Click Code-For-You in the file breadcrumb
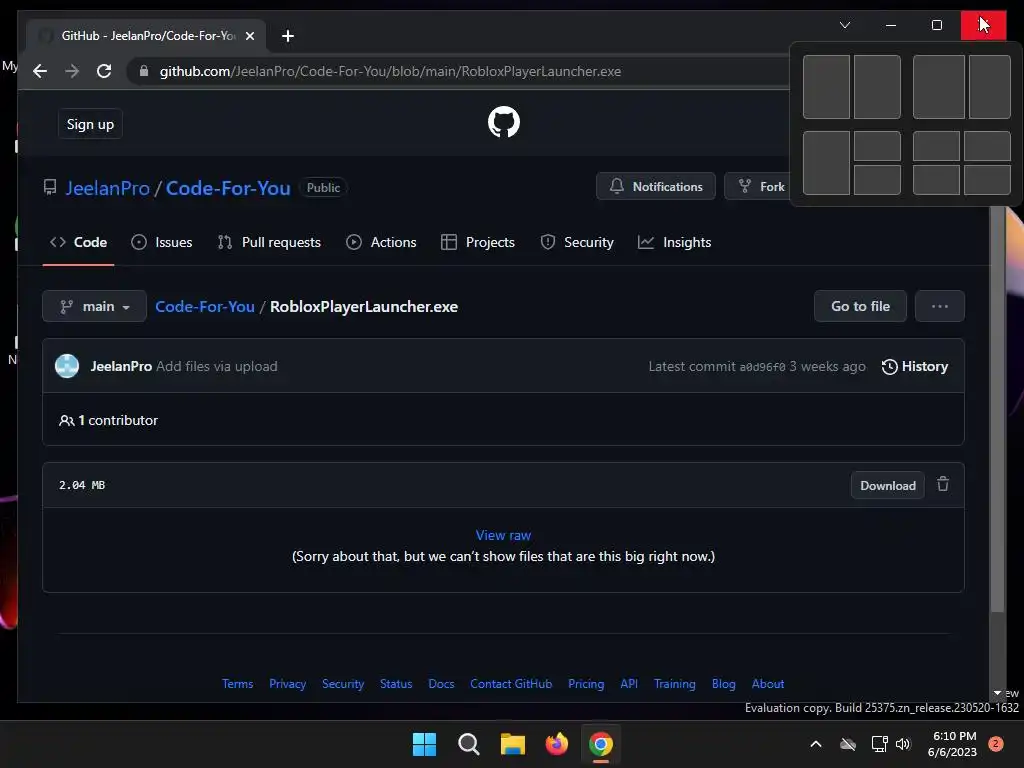 point(204,307)
